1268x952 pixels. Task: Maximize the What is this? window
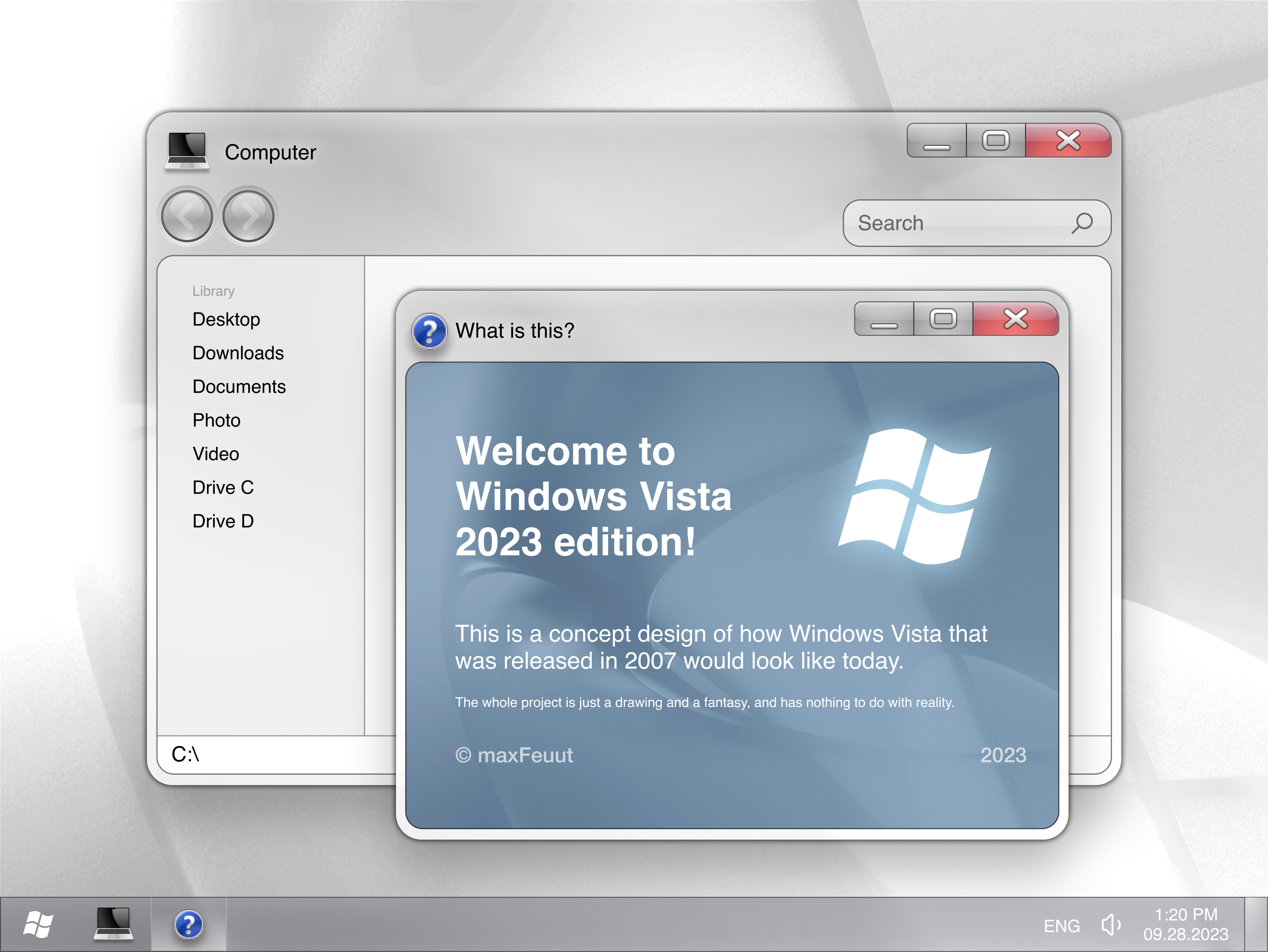[x=943, y=319]
